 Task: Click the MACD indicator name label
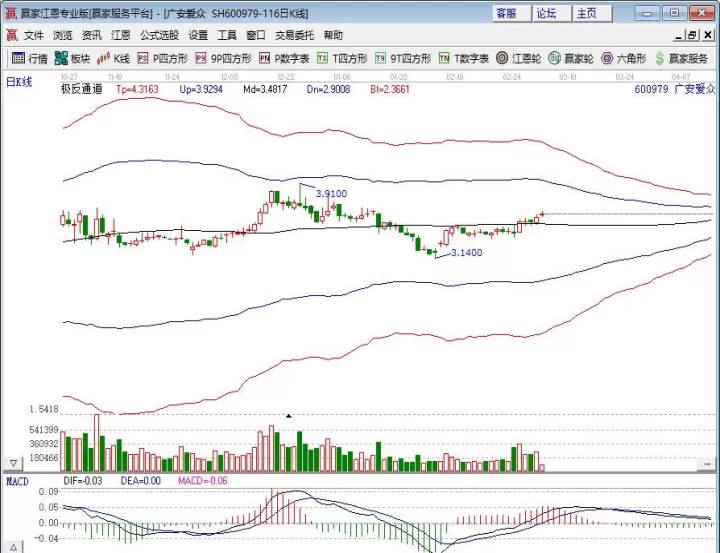[x=17, y=481]
